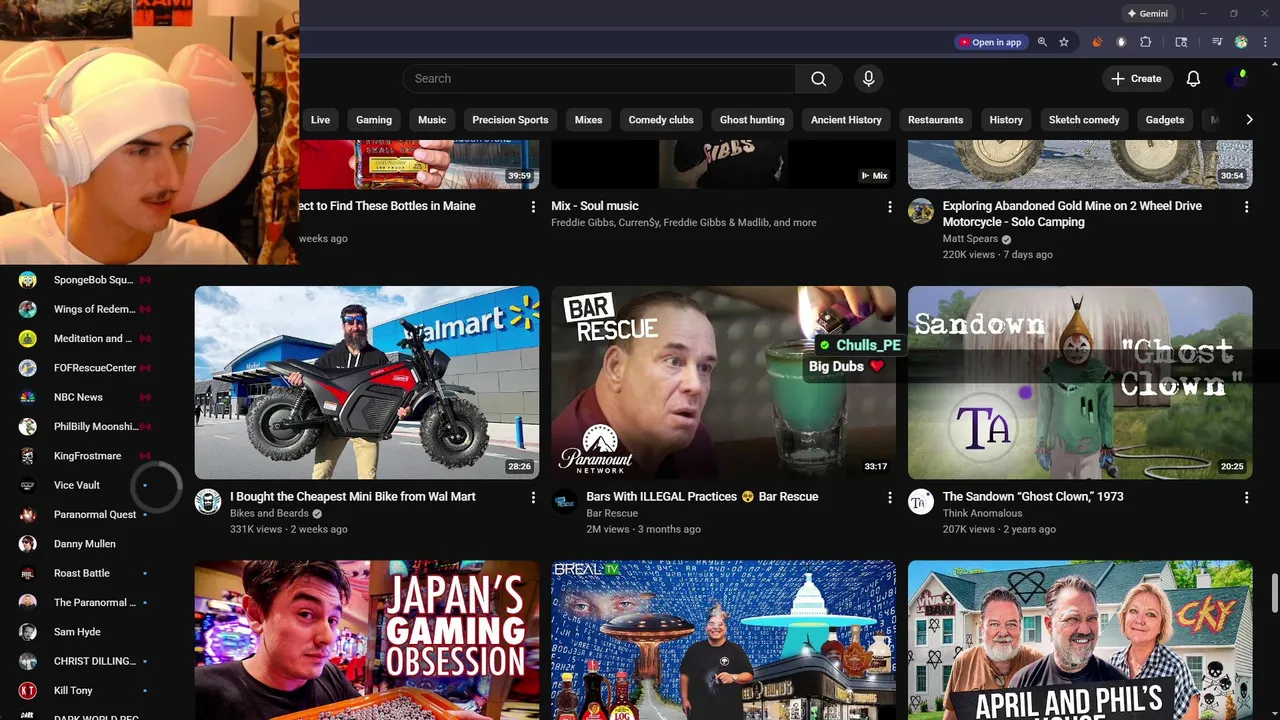
Task: Click the NBC News sidebar avatar
Action: click(x=28, y=397)
